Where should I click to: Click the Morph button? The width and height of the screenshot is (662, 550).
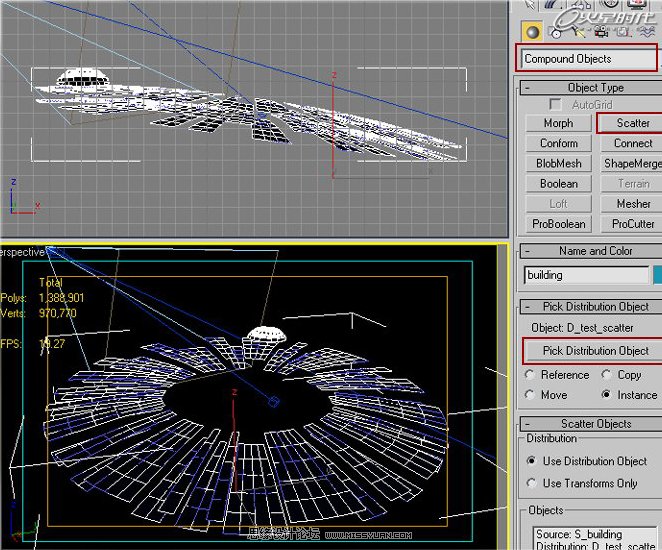[x=559, y=123]
